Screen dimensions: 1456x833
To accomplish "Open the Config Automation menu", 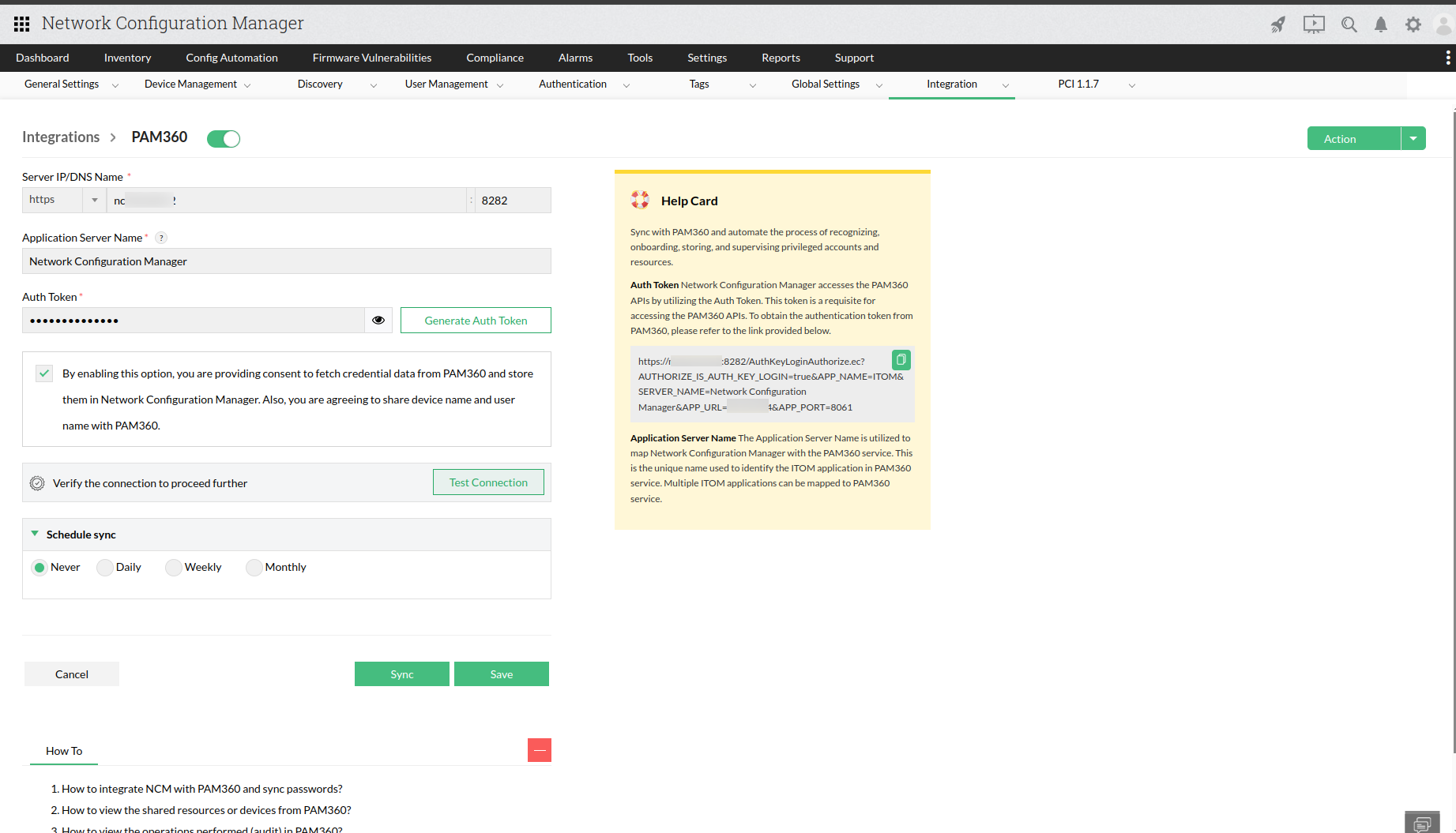I will pyautogui.click(x=232, y=58).
